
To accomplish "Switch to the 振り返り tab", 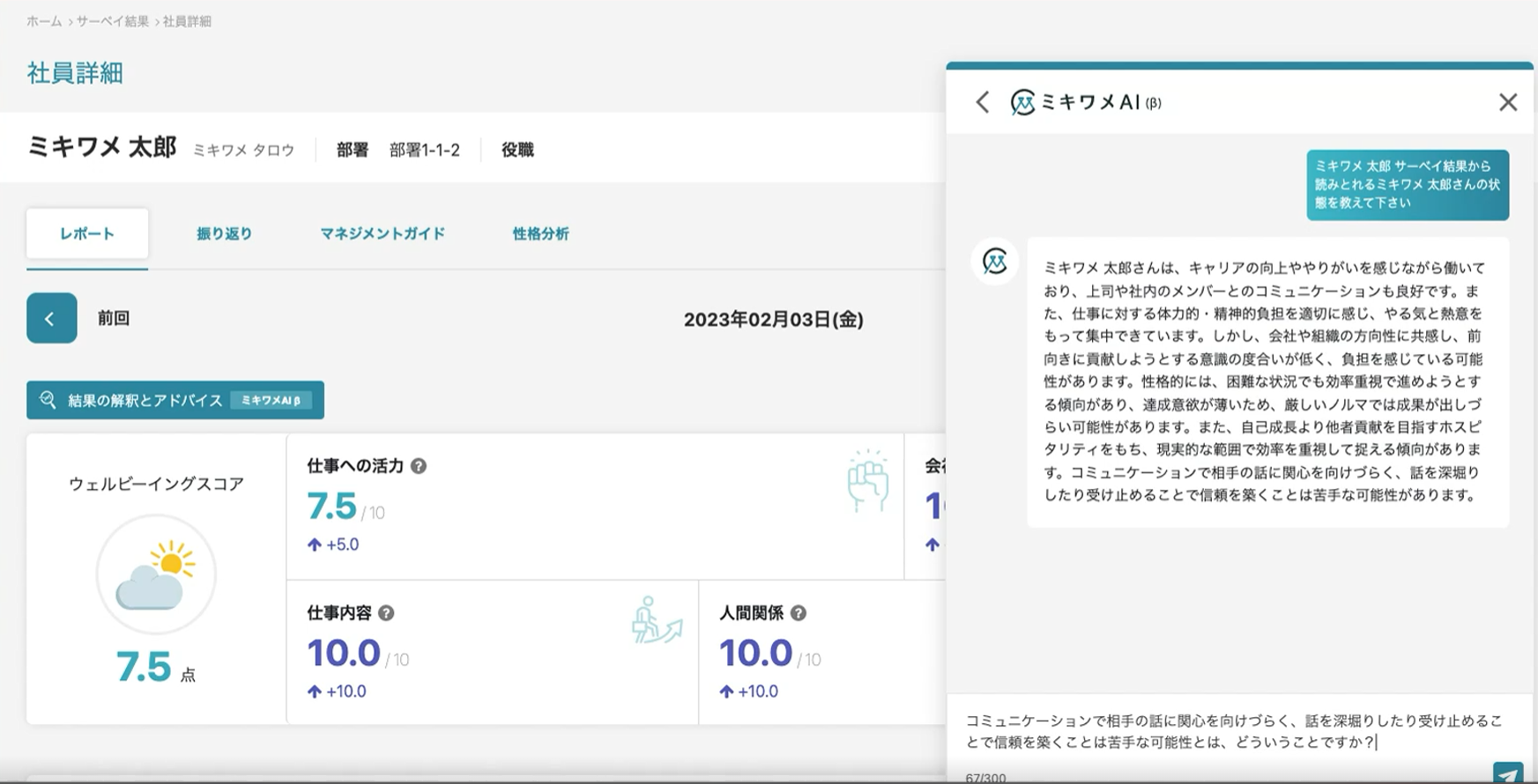I will (224, 233).
